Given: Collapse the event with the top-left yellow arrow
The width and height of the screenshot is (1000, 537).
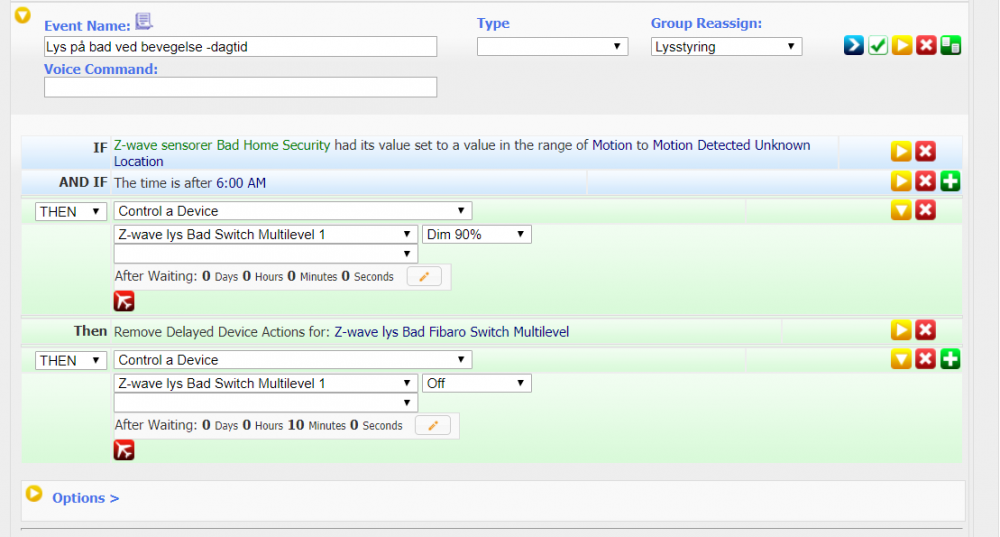Looking at the screenshot, I should point(23,16).
